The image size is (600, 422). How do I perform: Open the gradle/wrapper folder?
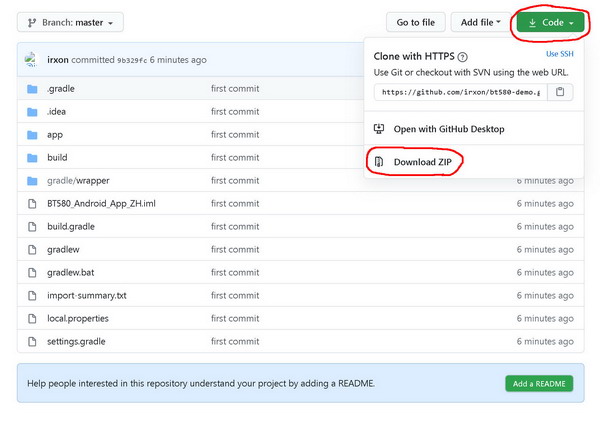[78, 181]
